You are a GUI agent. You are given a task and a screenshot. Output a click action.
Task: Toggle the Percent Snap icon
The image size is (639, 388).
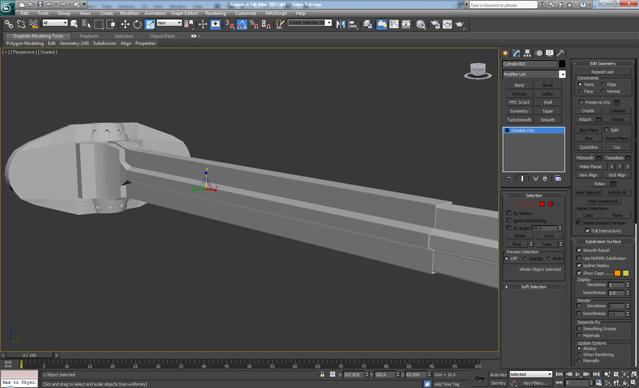coord(254,24)
